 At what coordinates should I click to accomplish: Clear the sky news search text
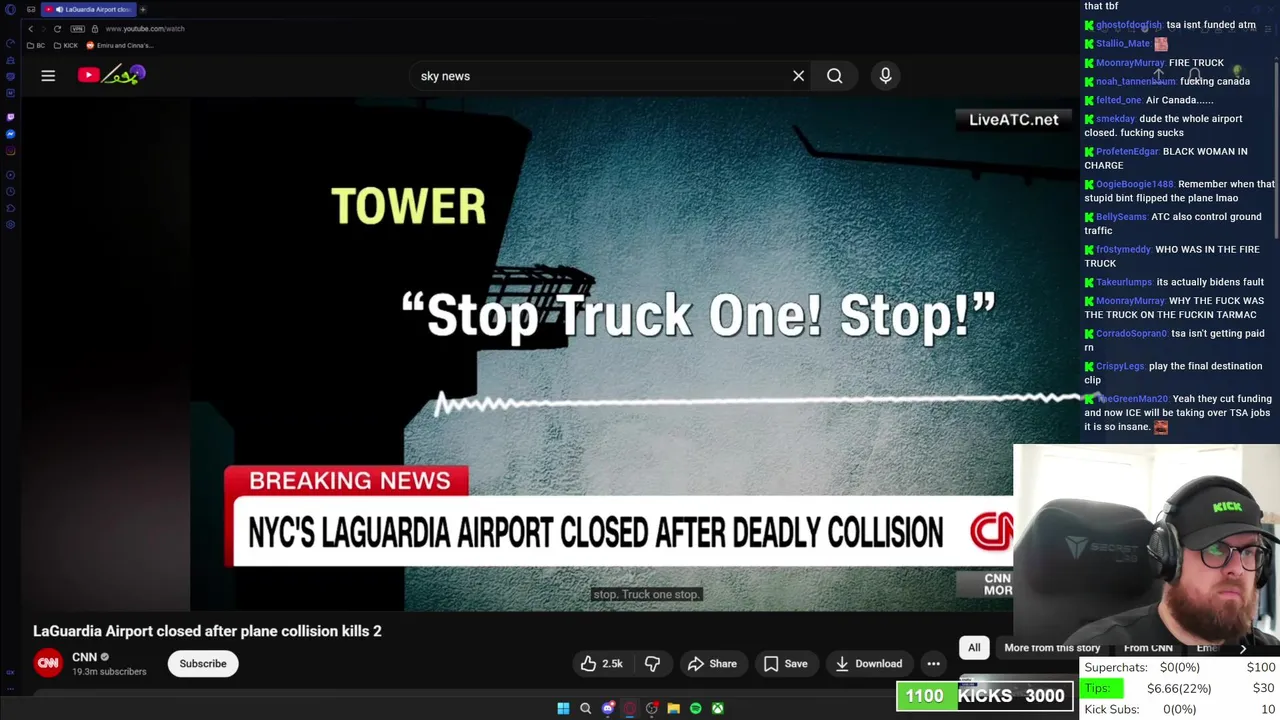798,76
